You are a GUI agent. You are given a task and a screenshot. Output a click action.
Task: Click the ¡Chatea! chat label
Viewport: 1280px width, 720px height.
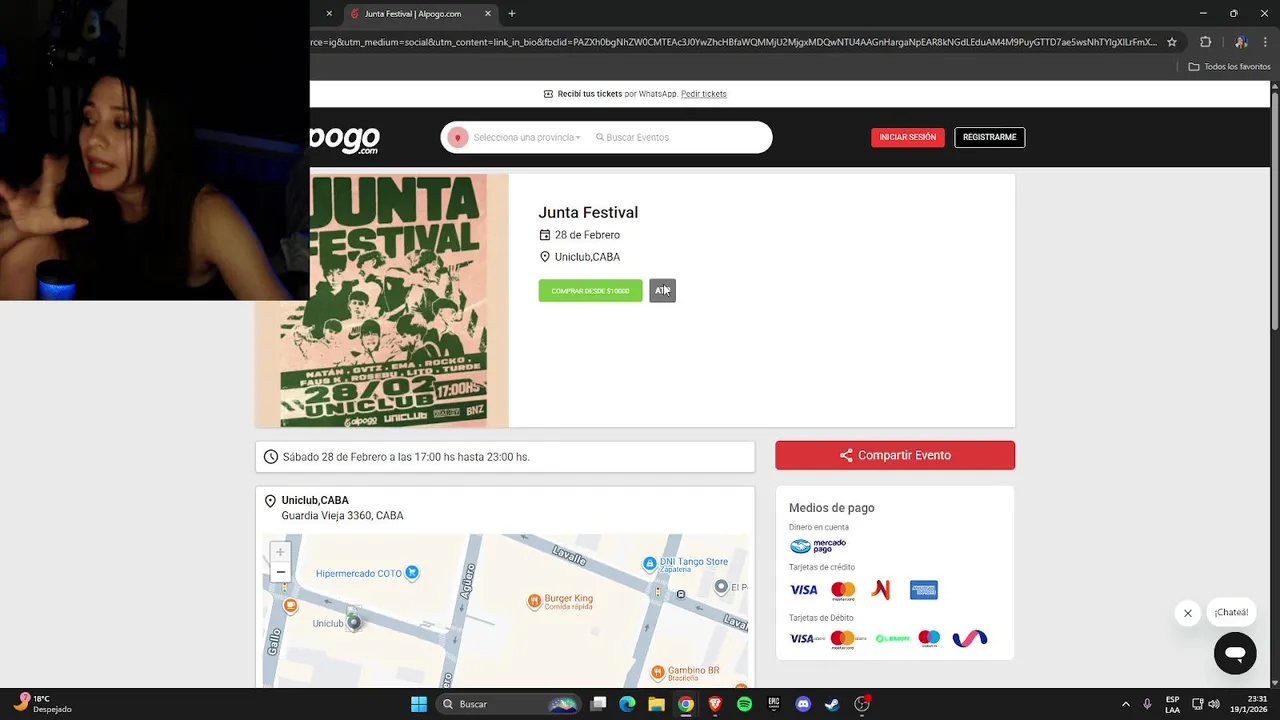tap(1231, 612)
